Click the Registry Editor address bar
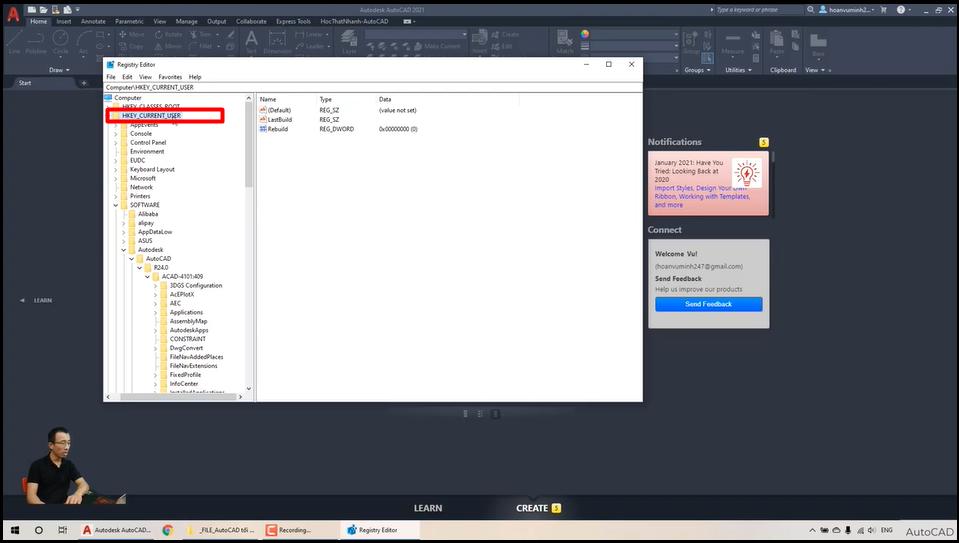Screen dimensions: 959x543 coord(372,87)
